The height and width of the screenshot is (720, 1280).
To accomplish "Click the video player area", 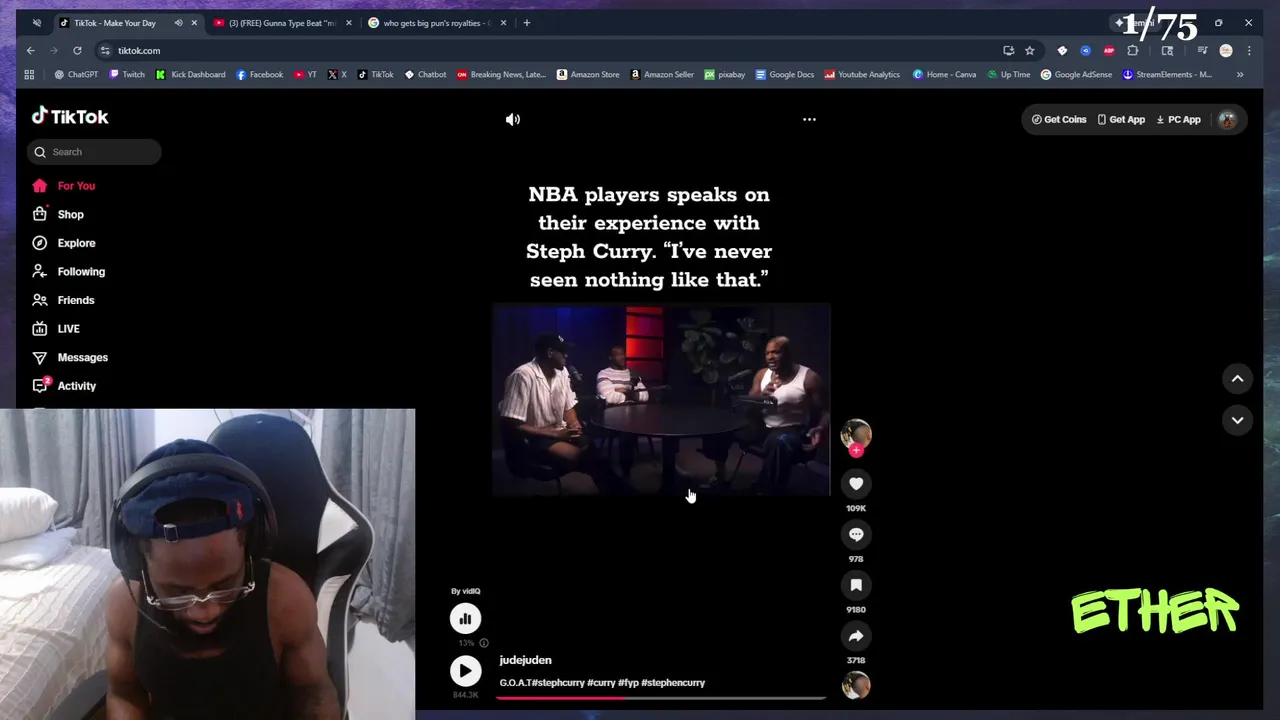I will click(661, 400).
